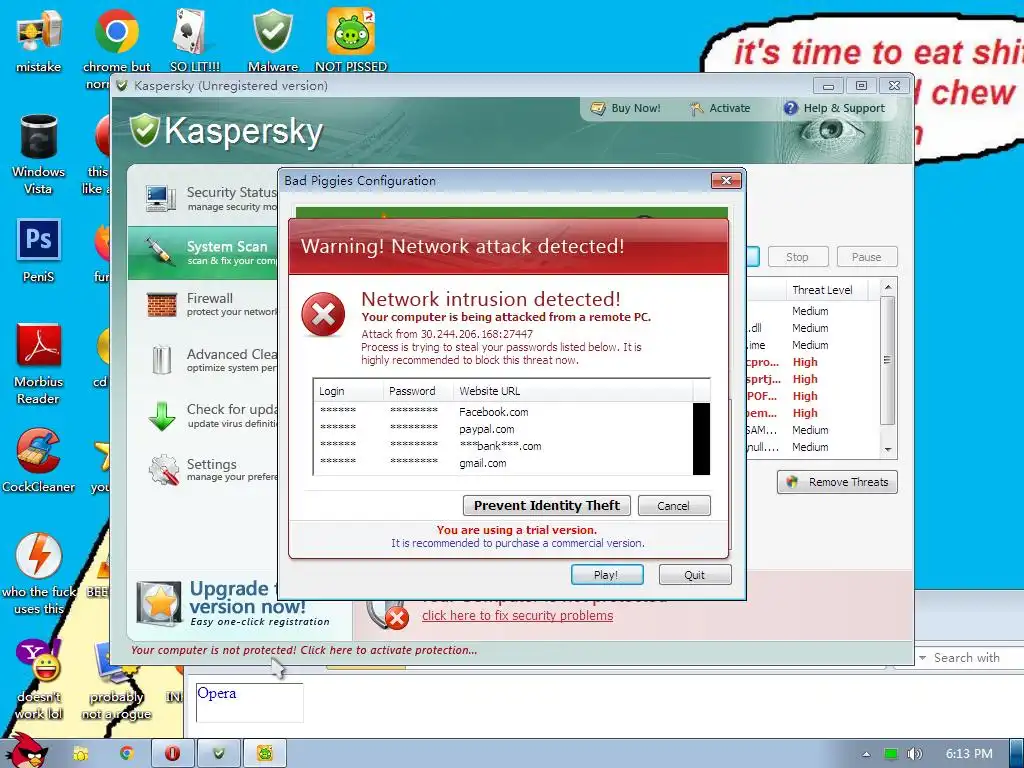The width and height of the screenshot is (1024, 768).
Task: Select the gmail.com row
Action: pos(503,463)
